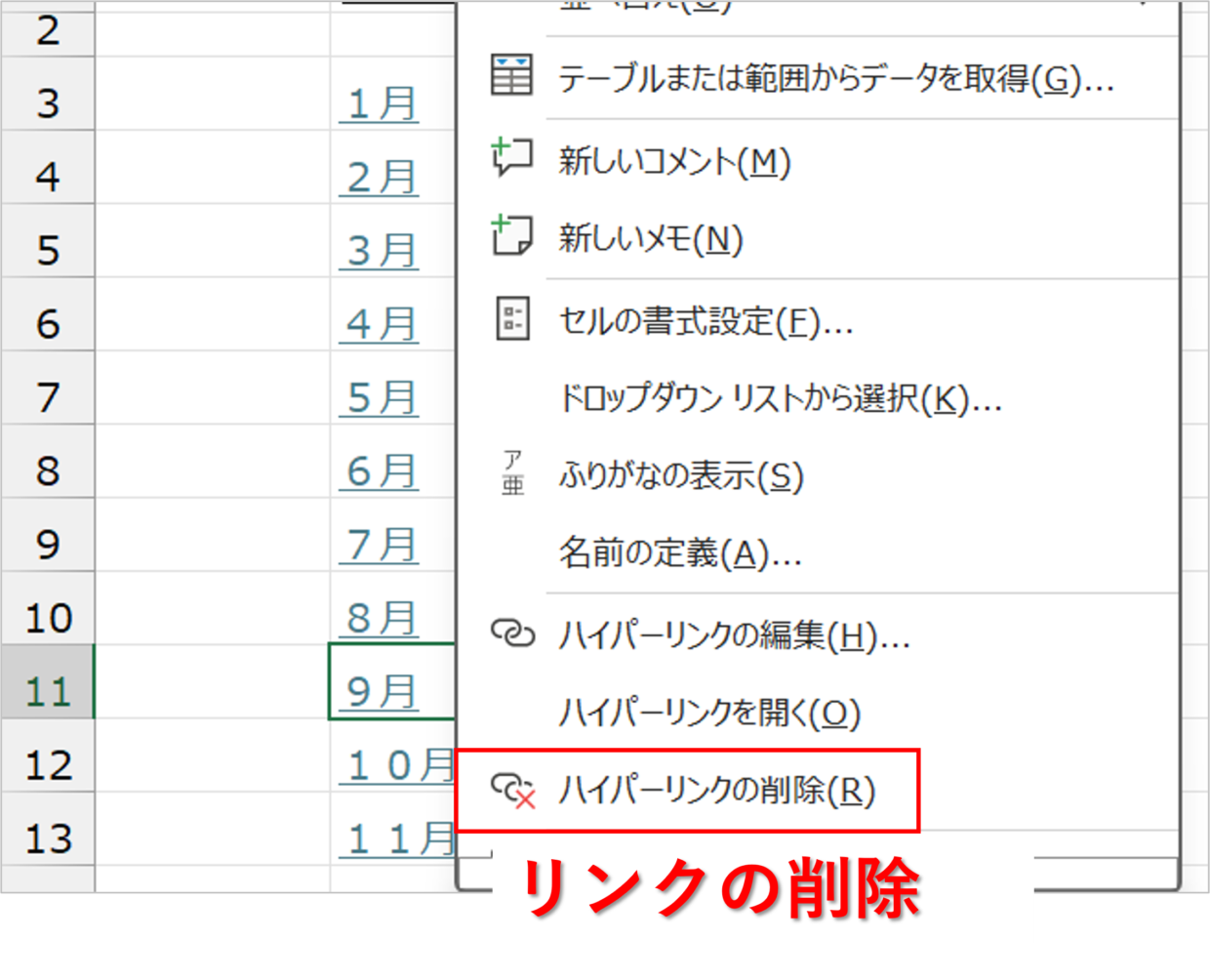Choose ハイパーリンクの編集(H) entry

(734, 636)
